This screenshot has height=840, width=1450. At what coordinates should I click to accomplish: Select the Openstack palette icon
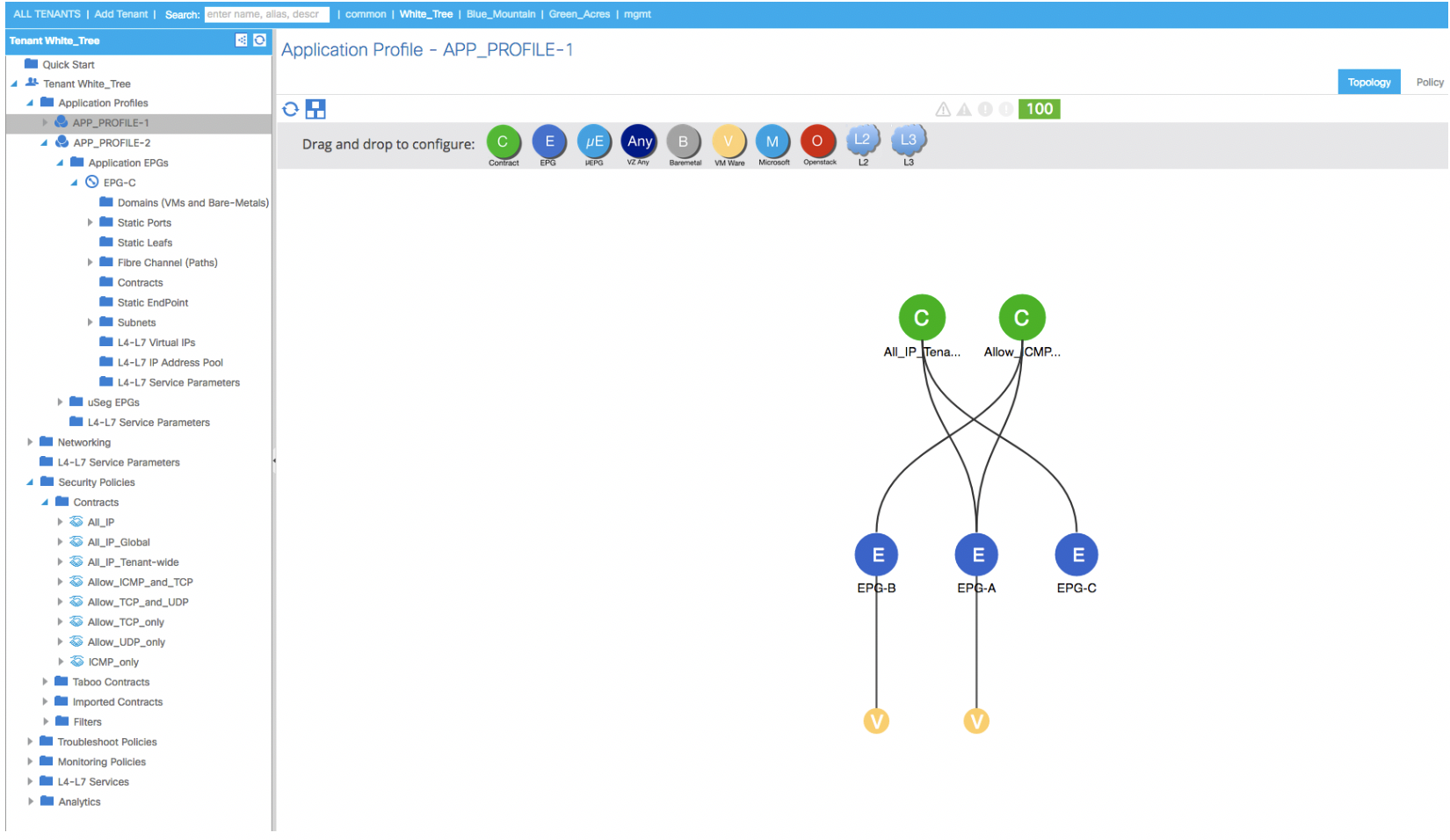pos(817,141)
